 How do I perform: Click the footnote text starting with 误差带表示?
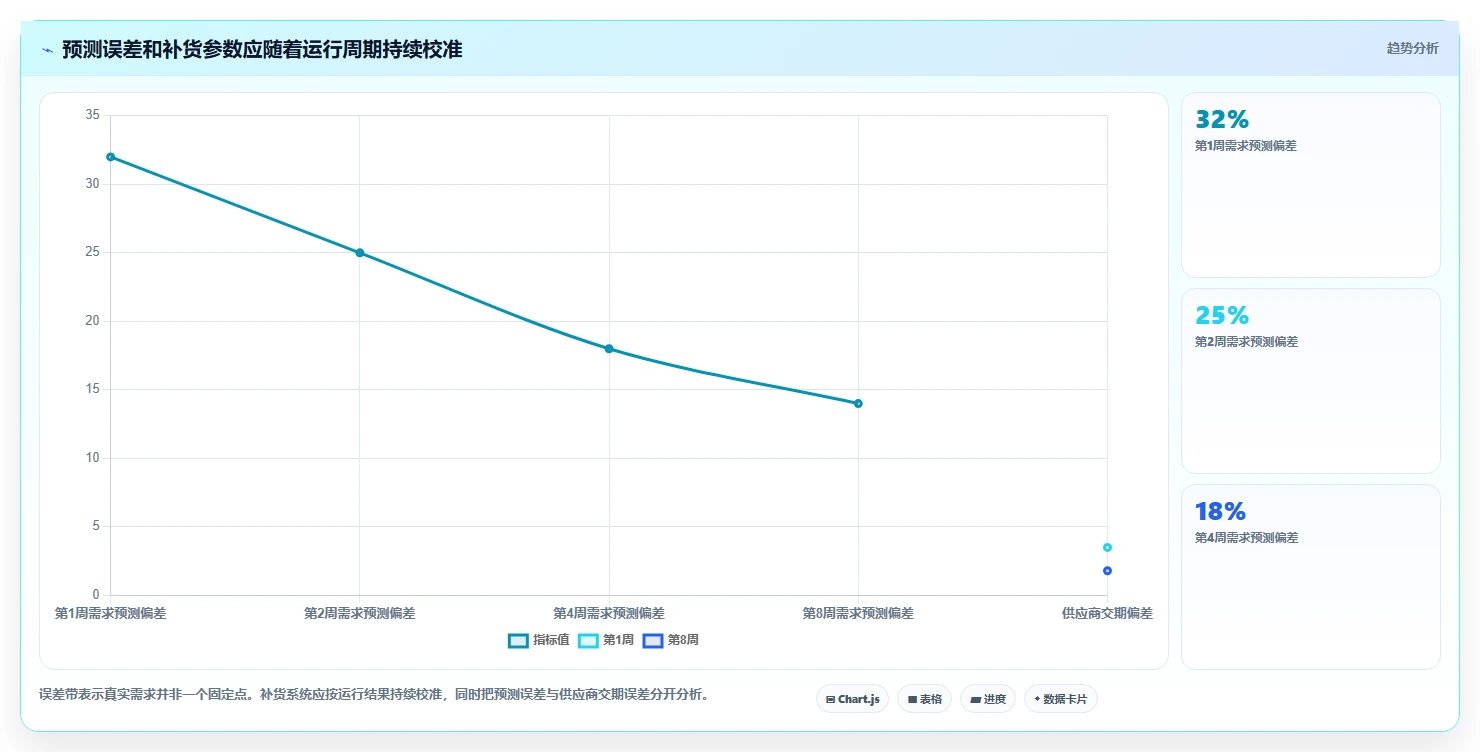[374, 694]
